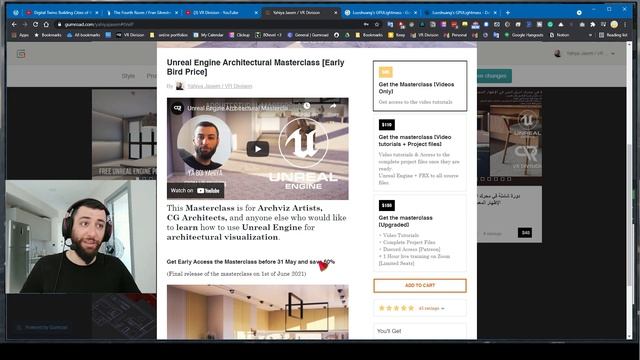The height and width of the screenshot is (360, 640).
Task: Click the Gumroad logo in page header
Action: coord(21,53)
